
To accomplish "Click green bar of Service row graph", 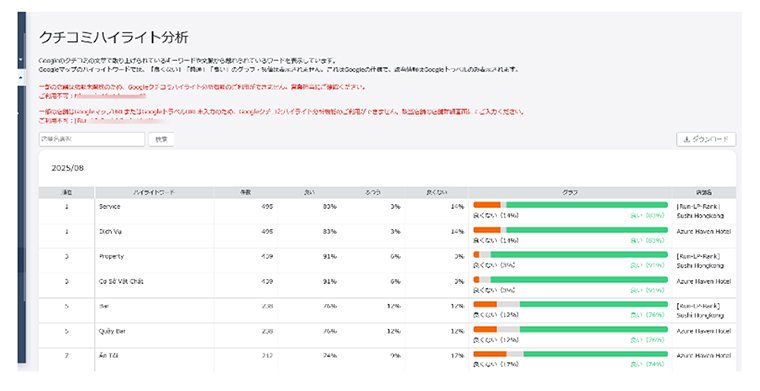I will (587, 205).
